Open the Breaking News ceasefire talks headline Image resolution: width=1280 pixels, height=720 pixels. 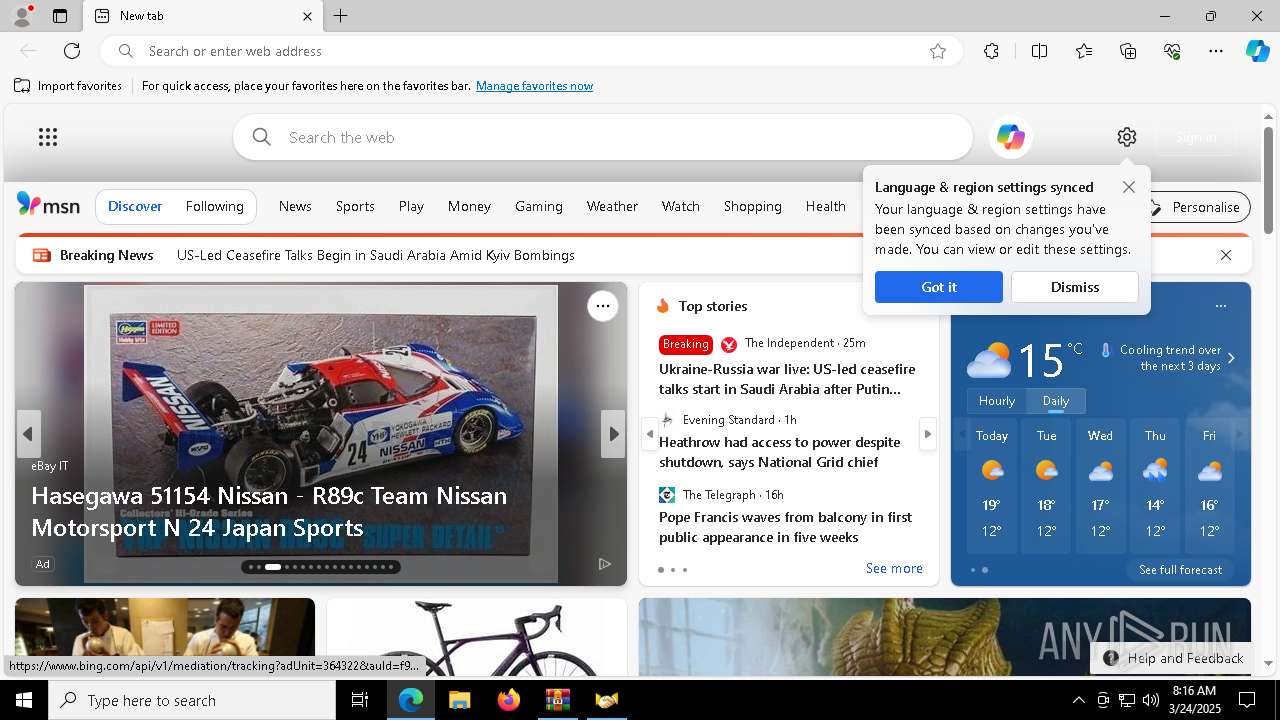pyautogui.click(x=376, y=255)
